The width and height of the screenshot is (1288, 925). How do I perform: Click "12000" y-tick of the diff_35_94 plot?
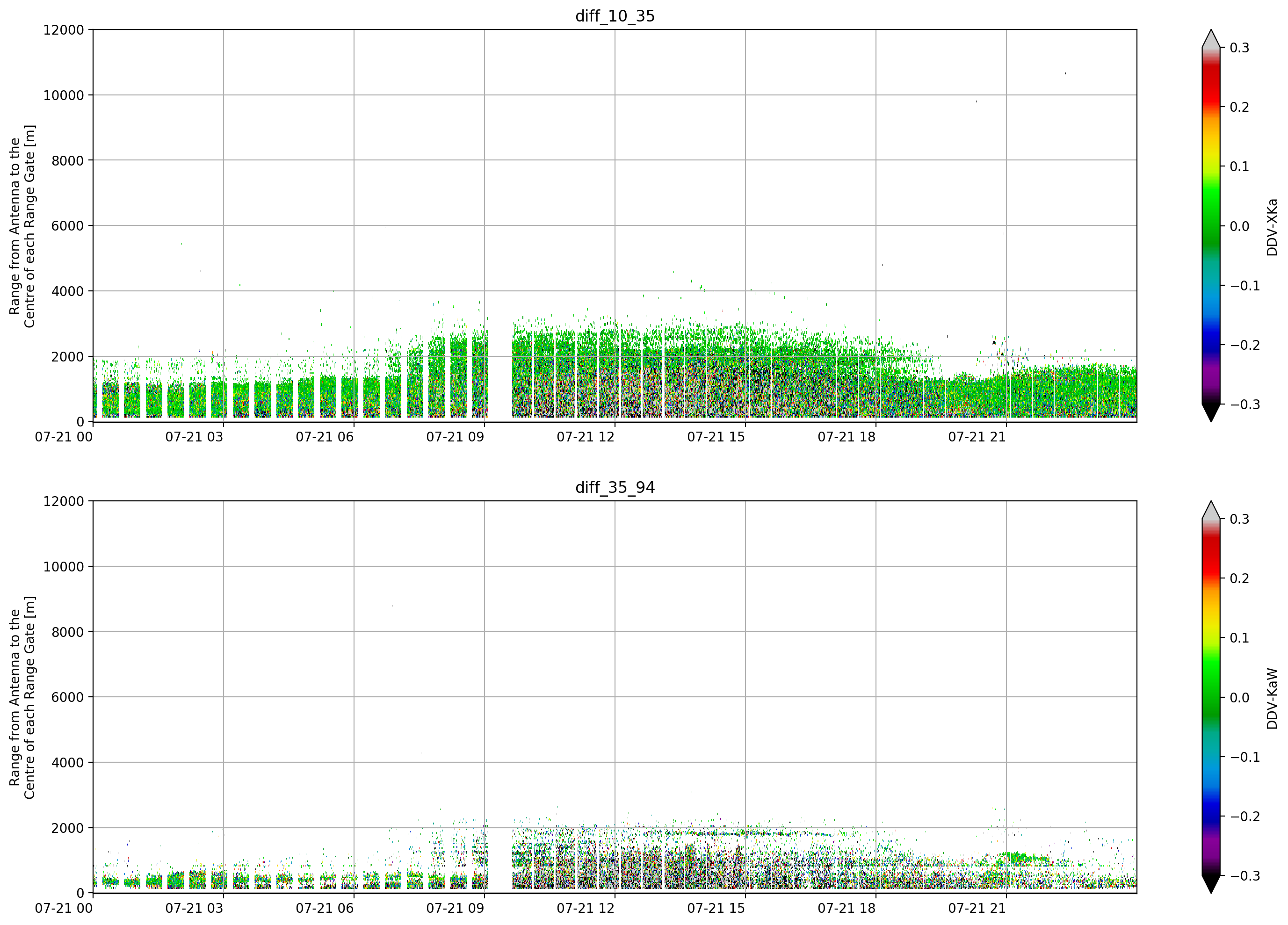pyautogui.click(x=64, y=501)
